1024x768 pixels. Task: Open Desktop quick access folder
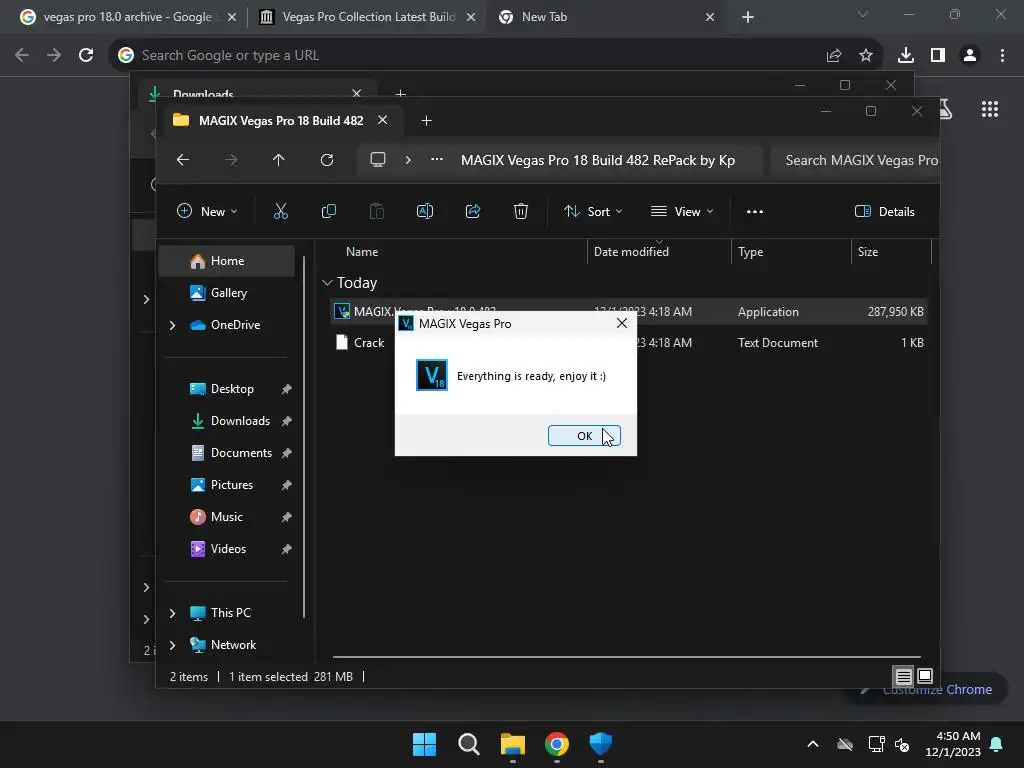coord(232,389)
